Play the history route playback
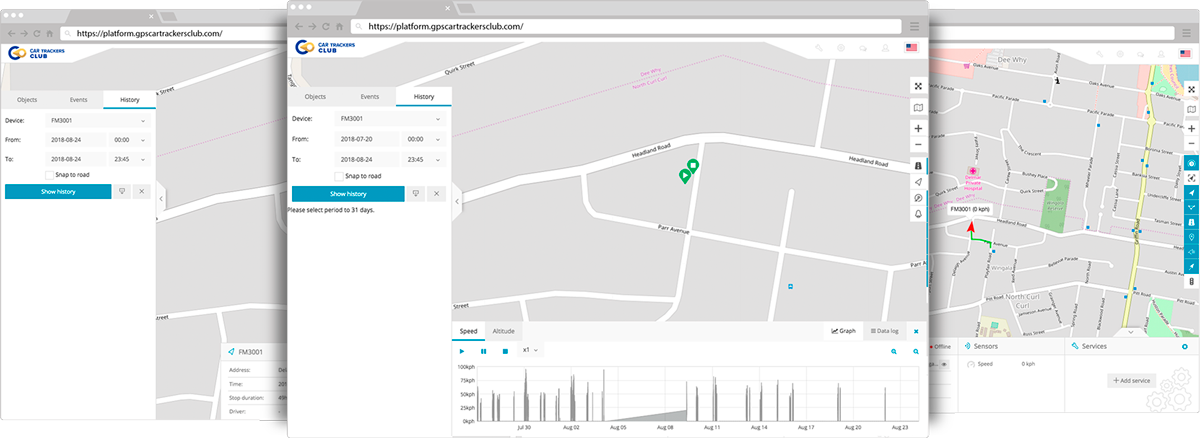Image resolution: width=1200 pixels, height=438 pixels. pos(462,351)
